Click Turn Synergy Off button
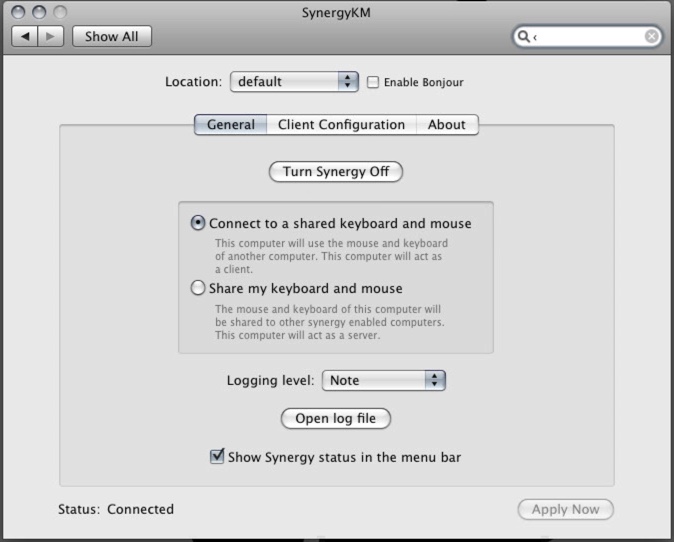The width and height of the screenshot is (674, 542). (x=336, y=171)
